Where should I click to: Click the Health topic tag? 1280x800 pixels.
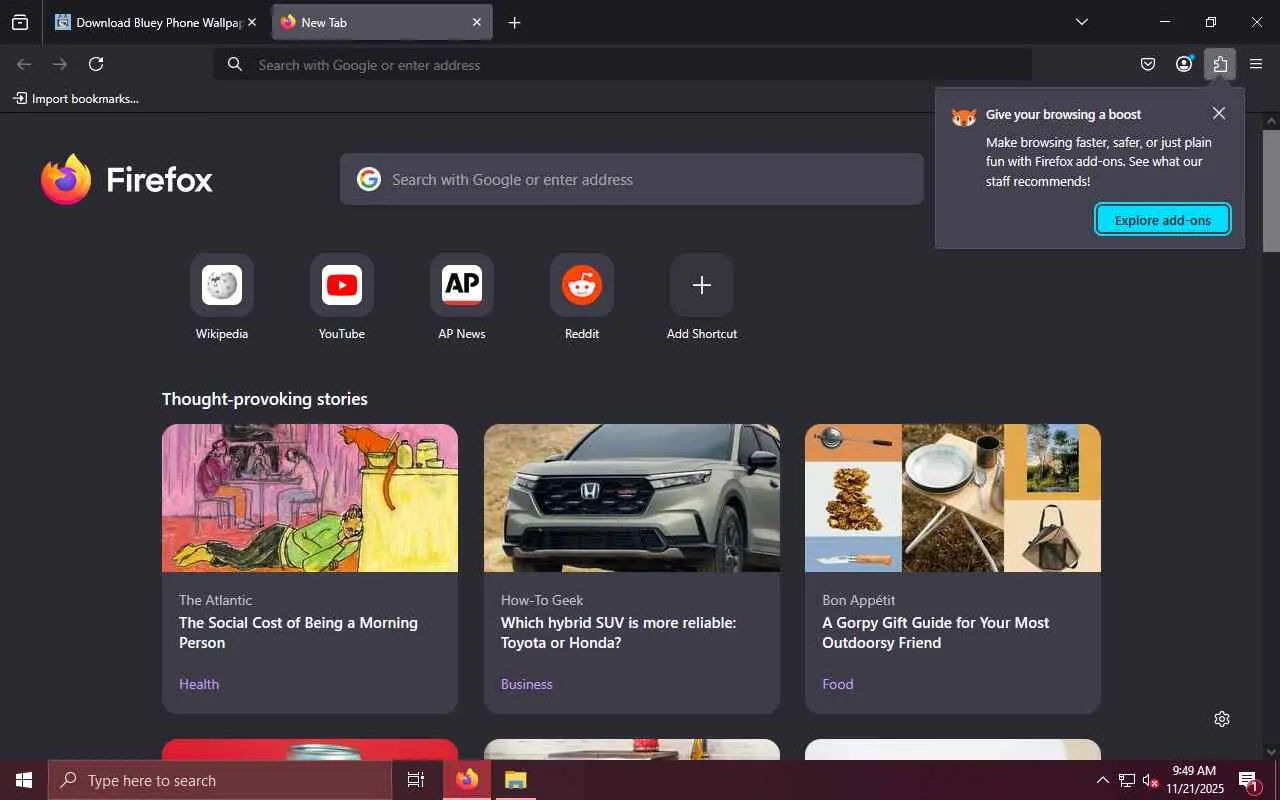(x=199, y=684)
